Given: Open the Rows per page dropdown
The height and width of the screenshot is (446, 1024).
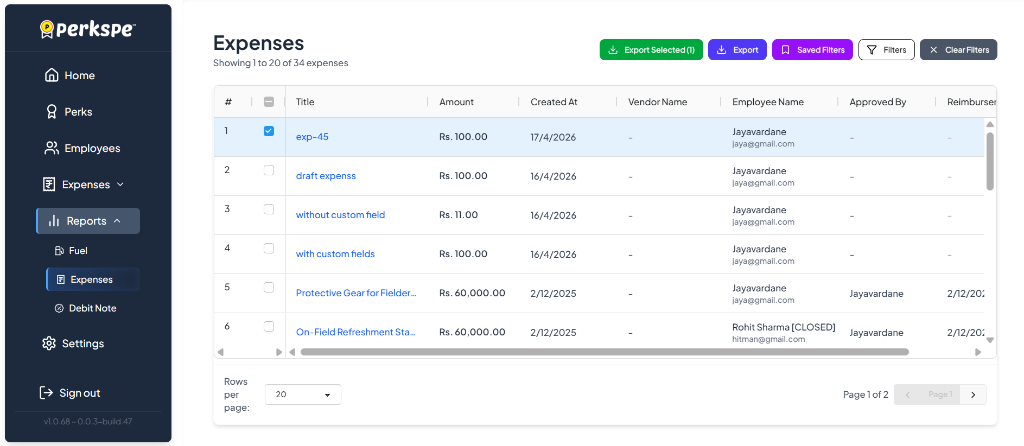Looking at the screenshot, I should (303, 394).
